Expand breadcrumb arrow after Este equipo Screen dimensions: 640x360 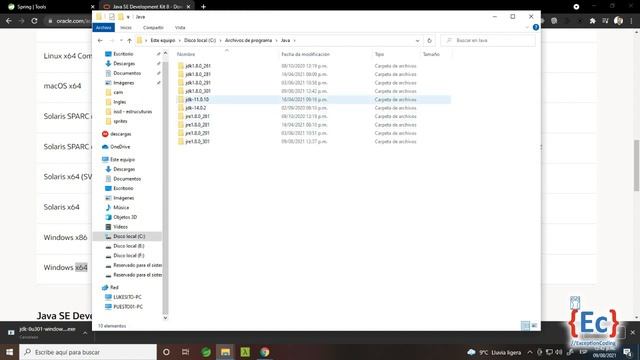(x=180, y=40)
